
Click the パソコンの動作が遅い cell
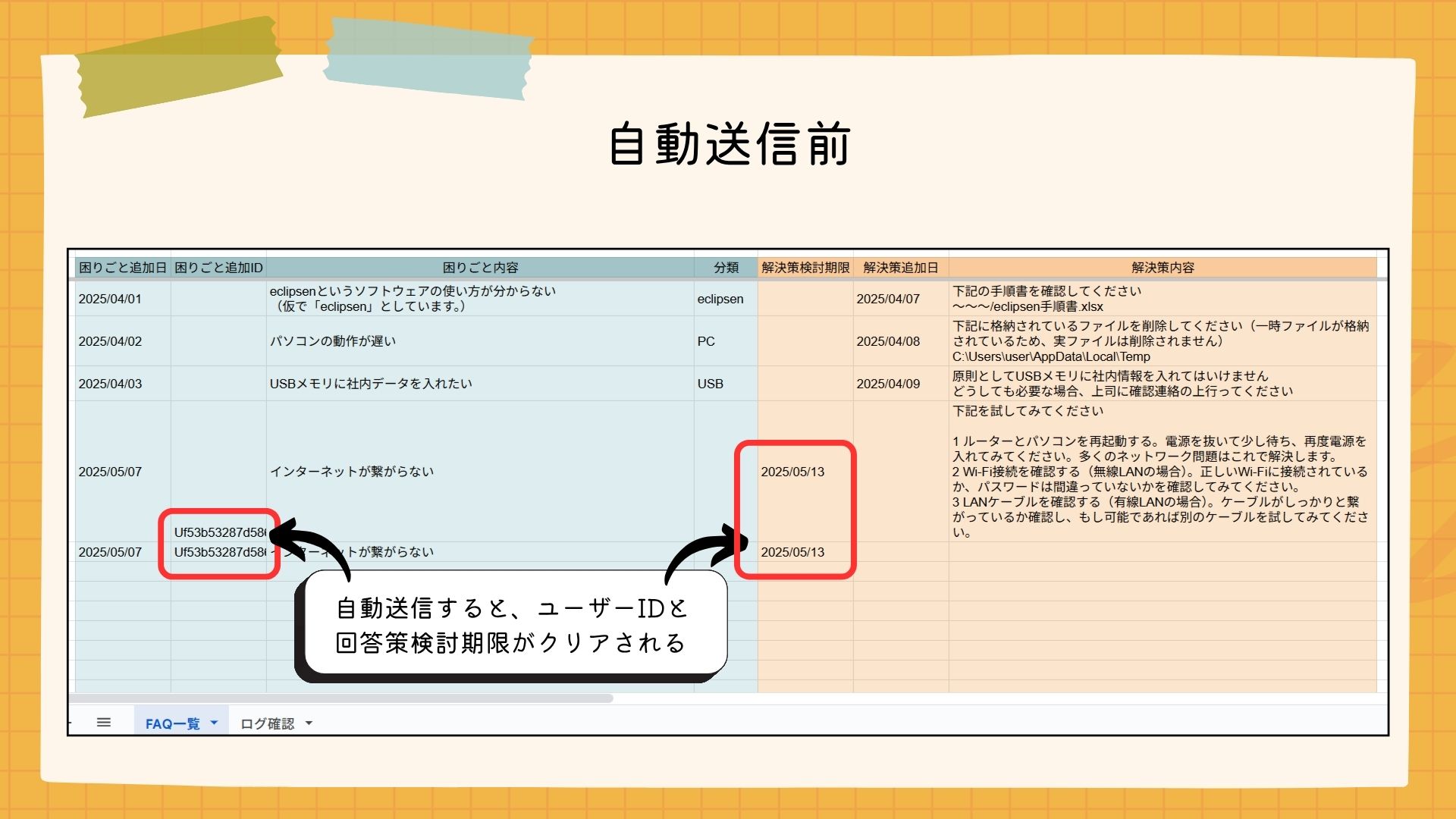333,341
